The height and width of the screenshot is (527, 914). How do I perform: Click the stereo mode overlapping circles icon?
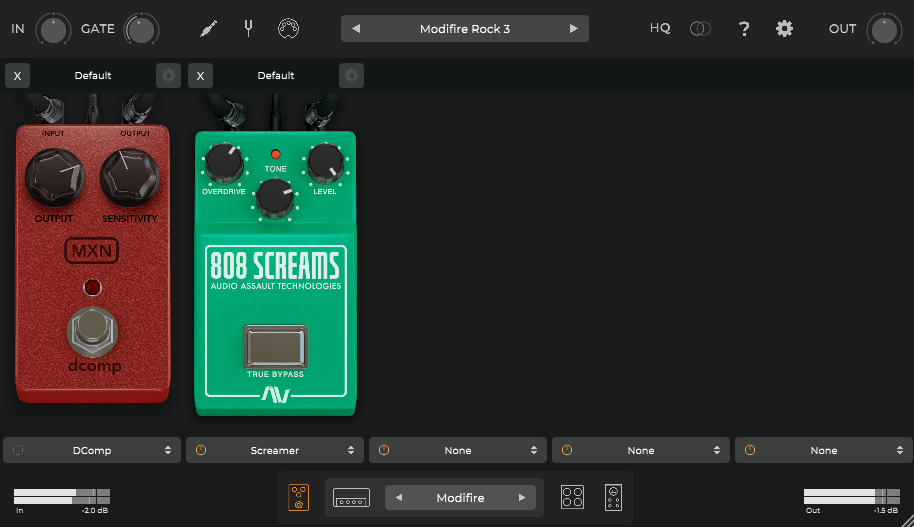(700, 29)
